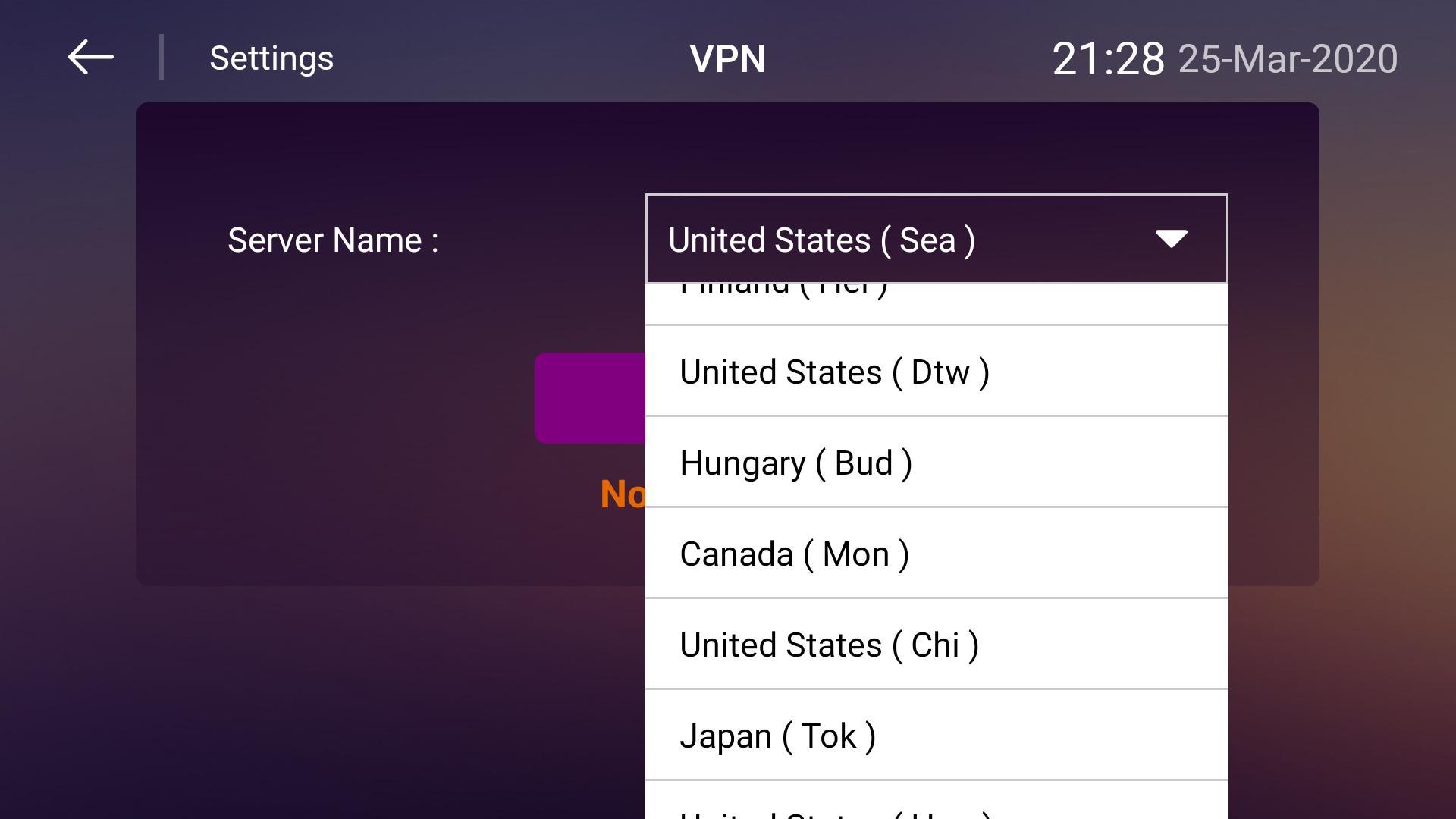Click the purple connect button
This screenshot has height=819, width=1456.
coord(590,398)
